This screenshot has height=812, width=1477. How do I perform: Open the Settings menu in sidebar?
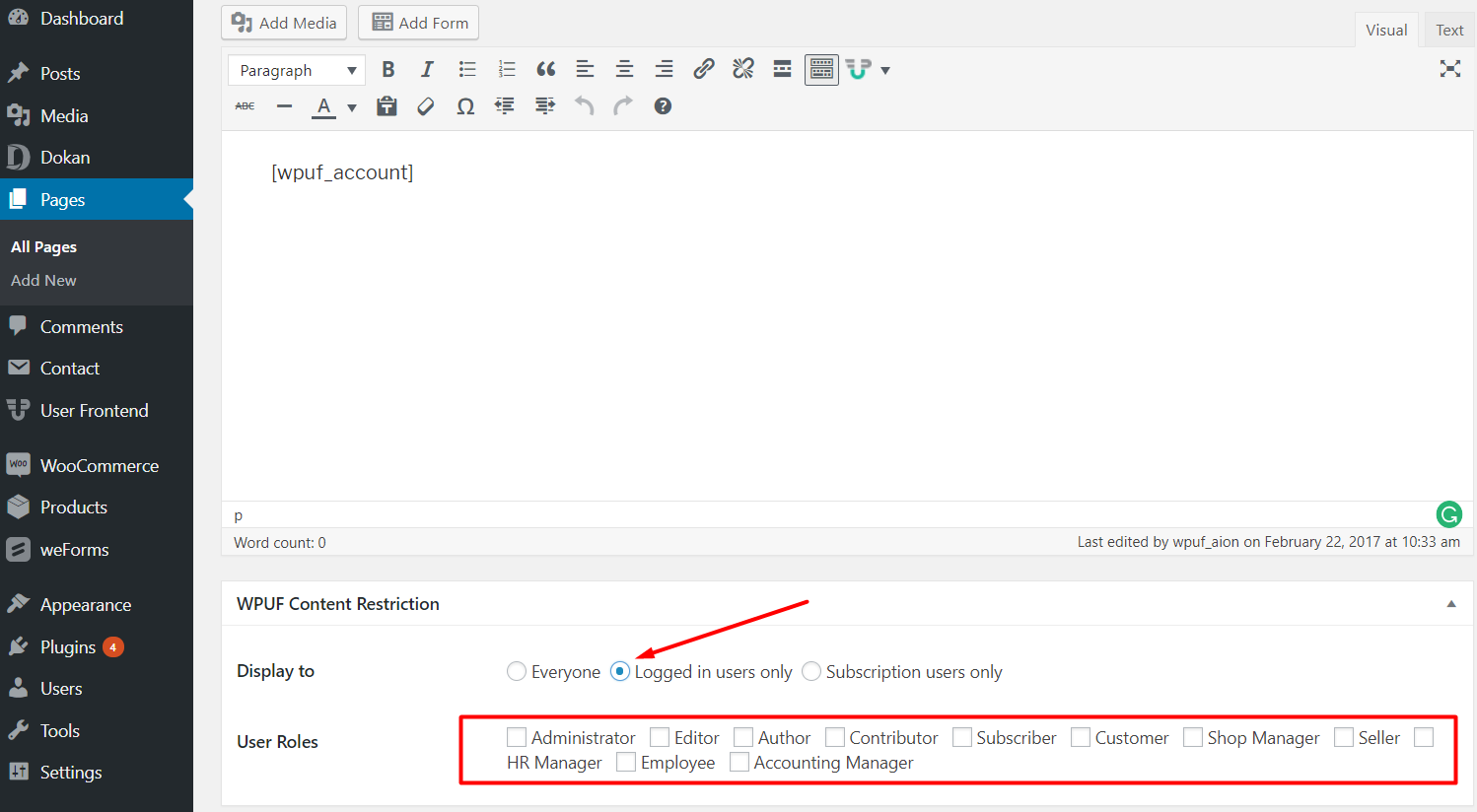[97, 773]
